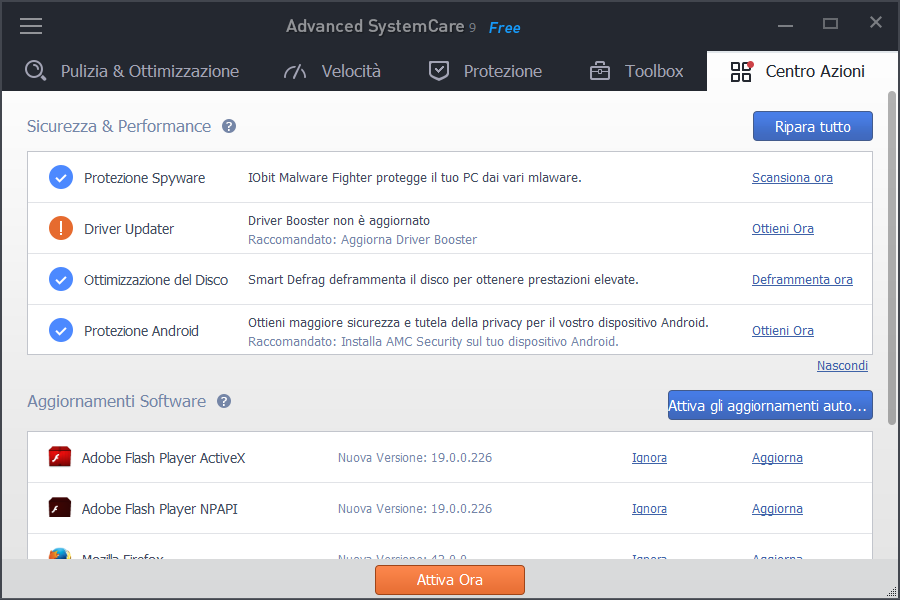
Task: Click the Centro Azioni grid icon
Action: click(x=741, y=71)
